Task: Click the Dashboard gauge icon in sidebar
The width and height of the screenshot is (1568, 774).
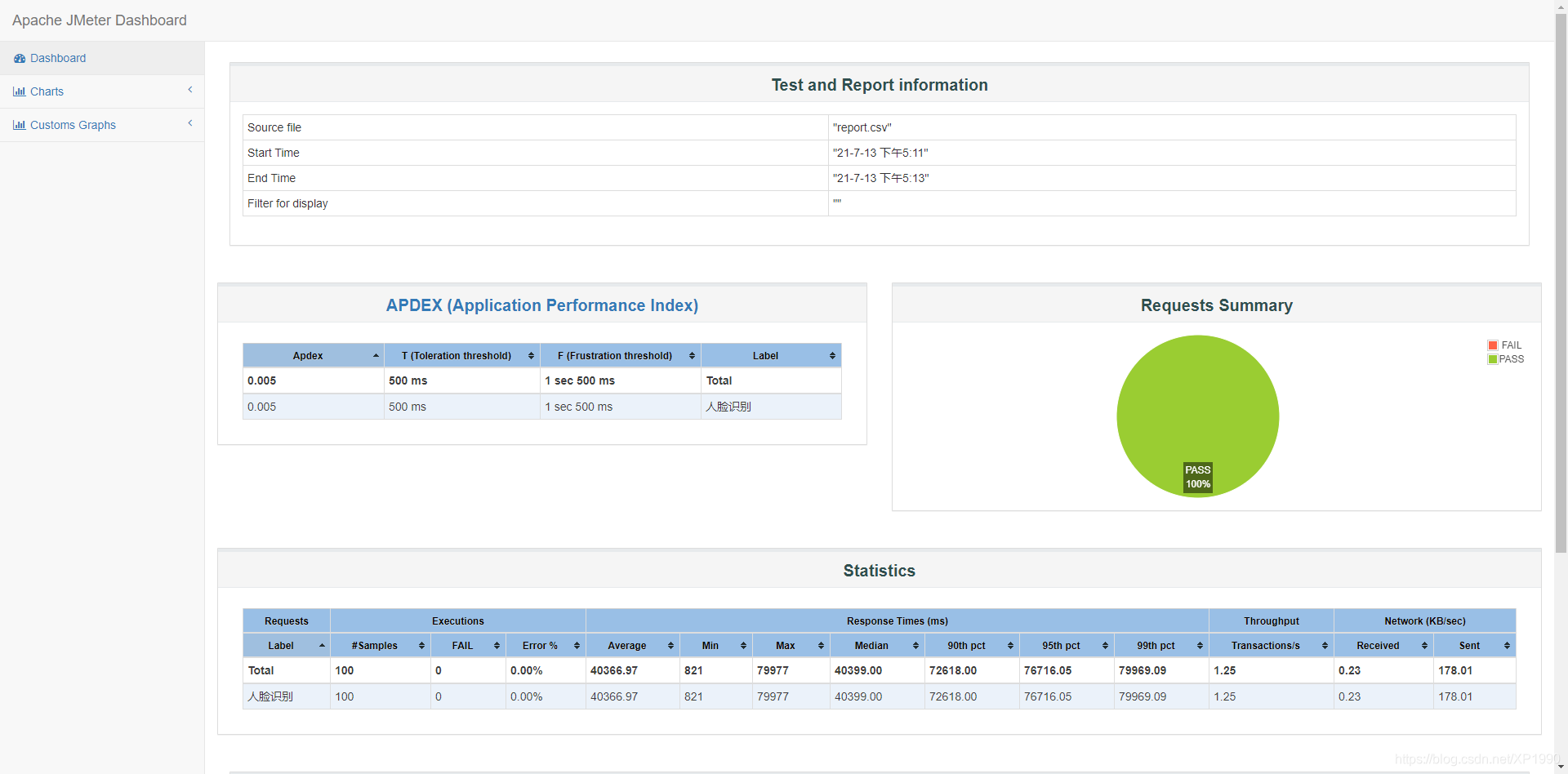Action: pyautogui.click(x=20, y=58)
